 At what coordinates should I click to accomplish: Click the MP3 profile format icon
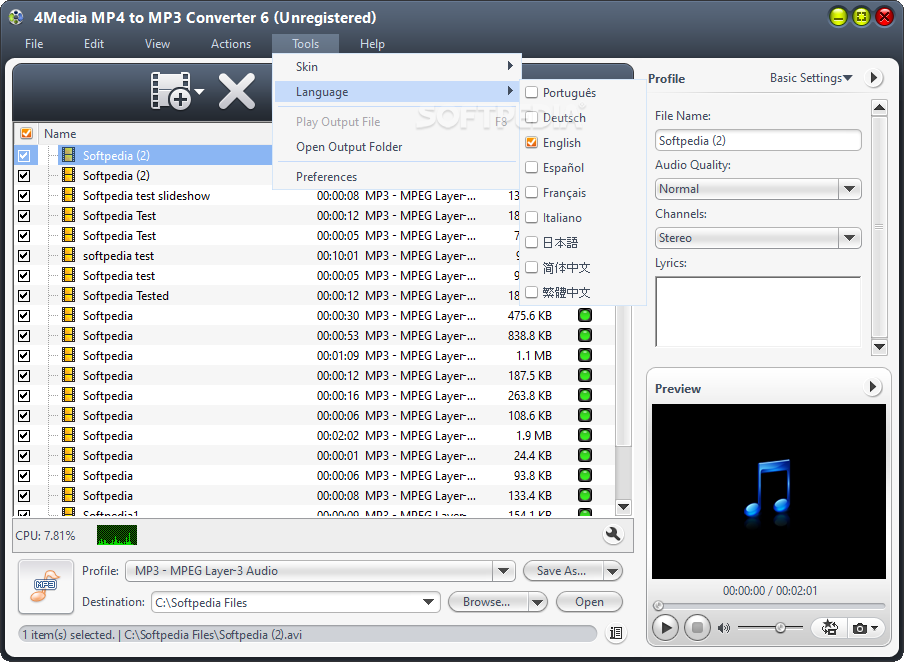coord(46,586)
